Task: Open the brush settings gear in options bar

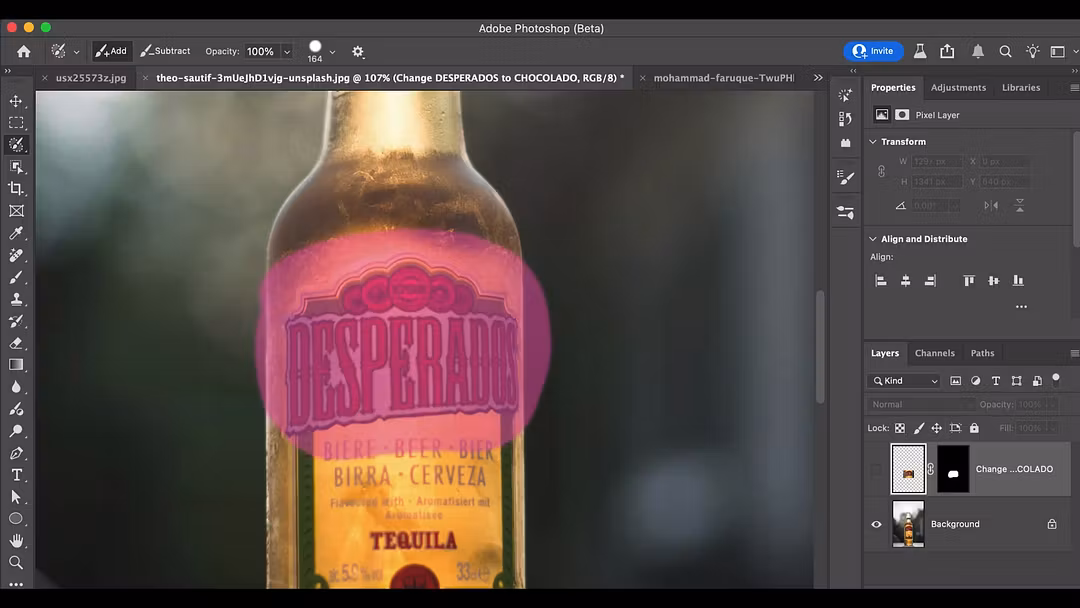Action: click(357, 51)
